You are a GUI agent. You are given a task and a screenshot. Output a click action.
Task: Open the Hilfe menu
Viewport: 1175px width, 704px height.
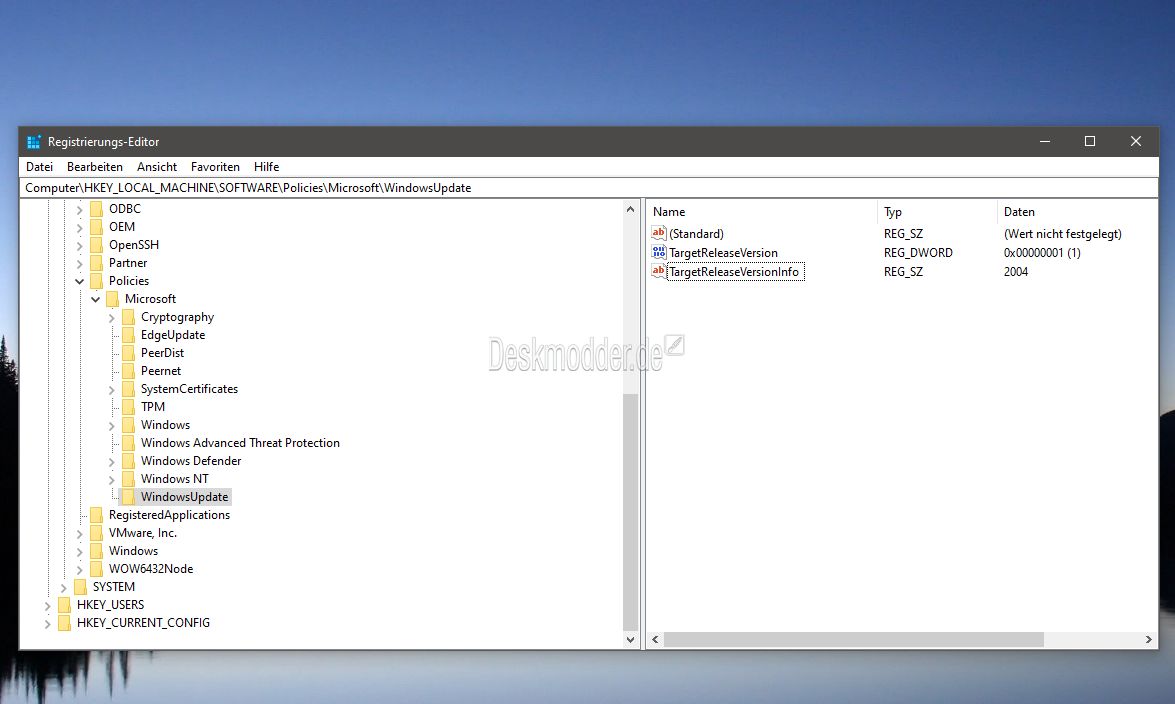pyautogui.click(x=266, y=166)
